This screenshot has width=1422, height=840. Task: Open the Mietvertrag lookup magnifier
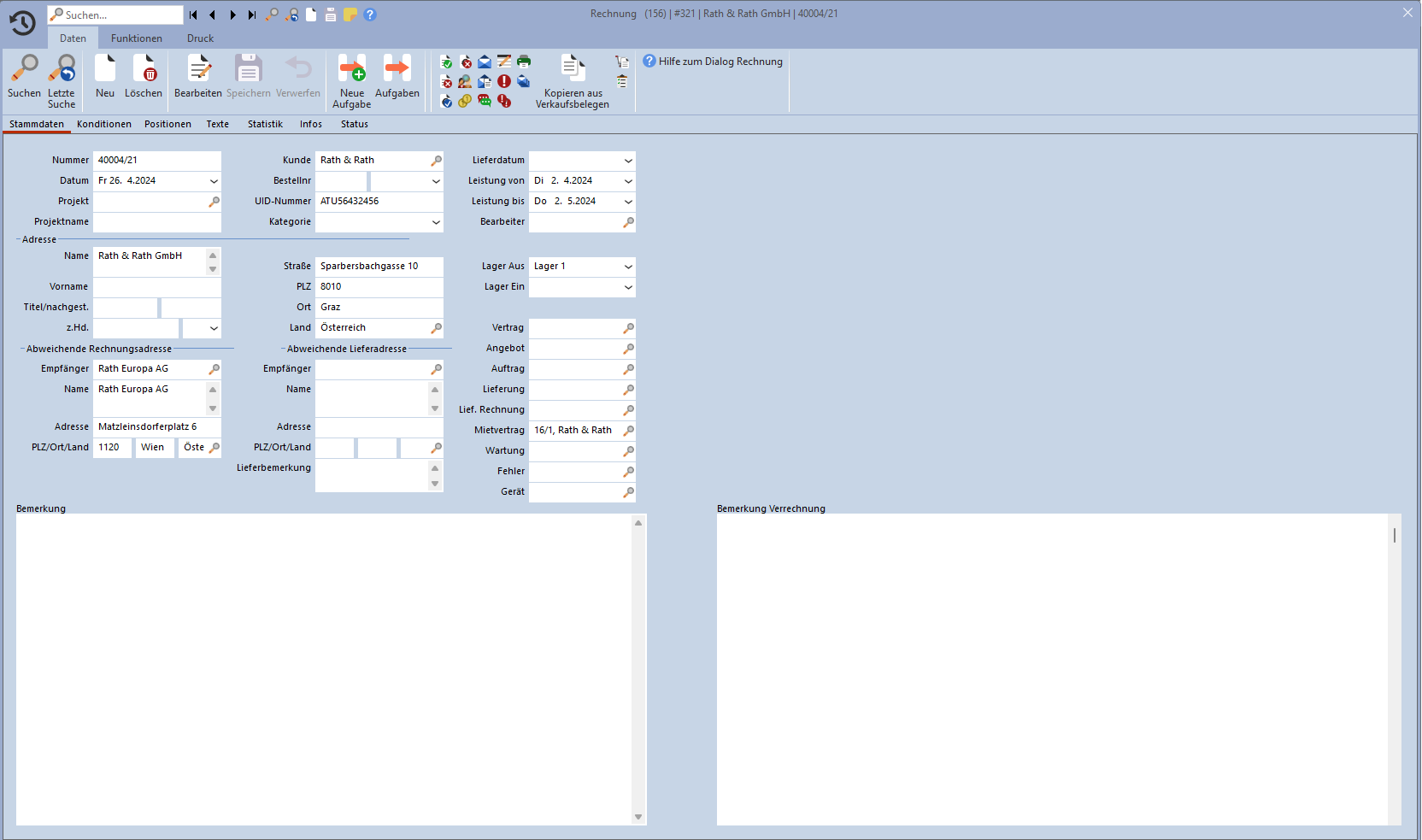(628, 431)
